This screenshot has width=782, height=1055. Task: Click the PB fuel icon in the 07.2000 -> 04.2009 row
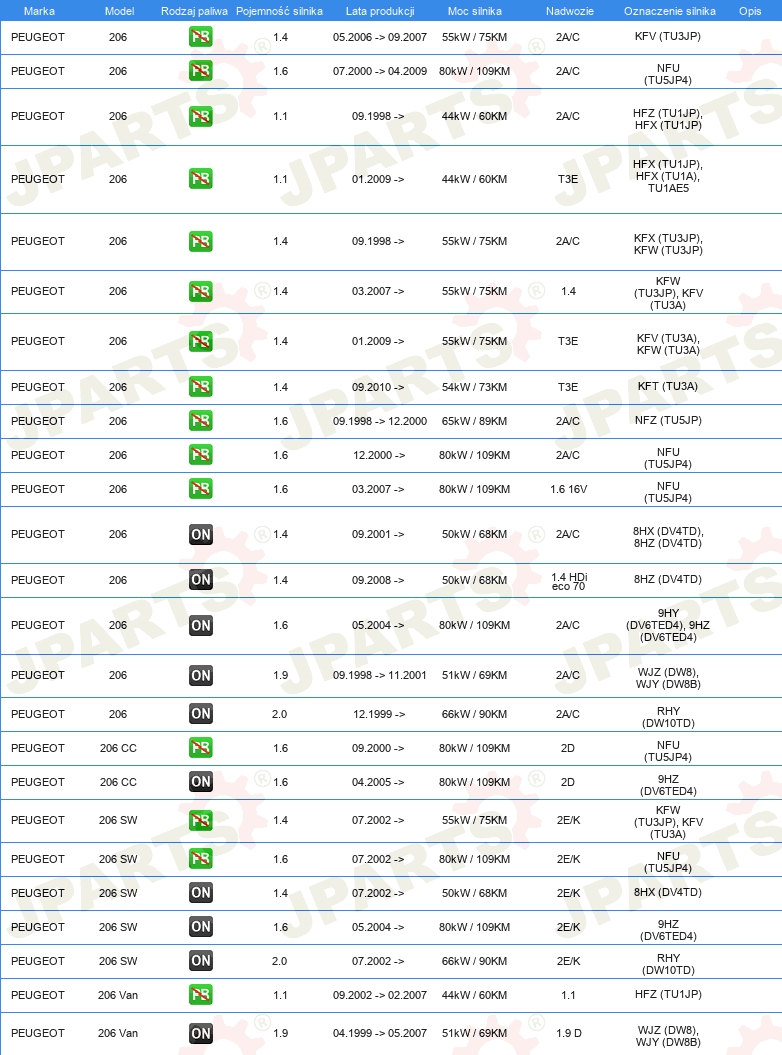tap(201, 71)
